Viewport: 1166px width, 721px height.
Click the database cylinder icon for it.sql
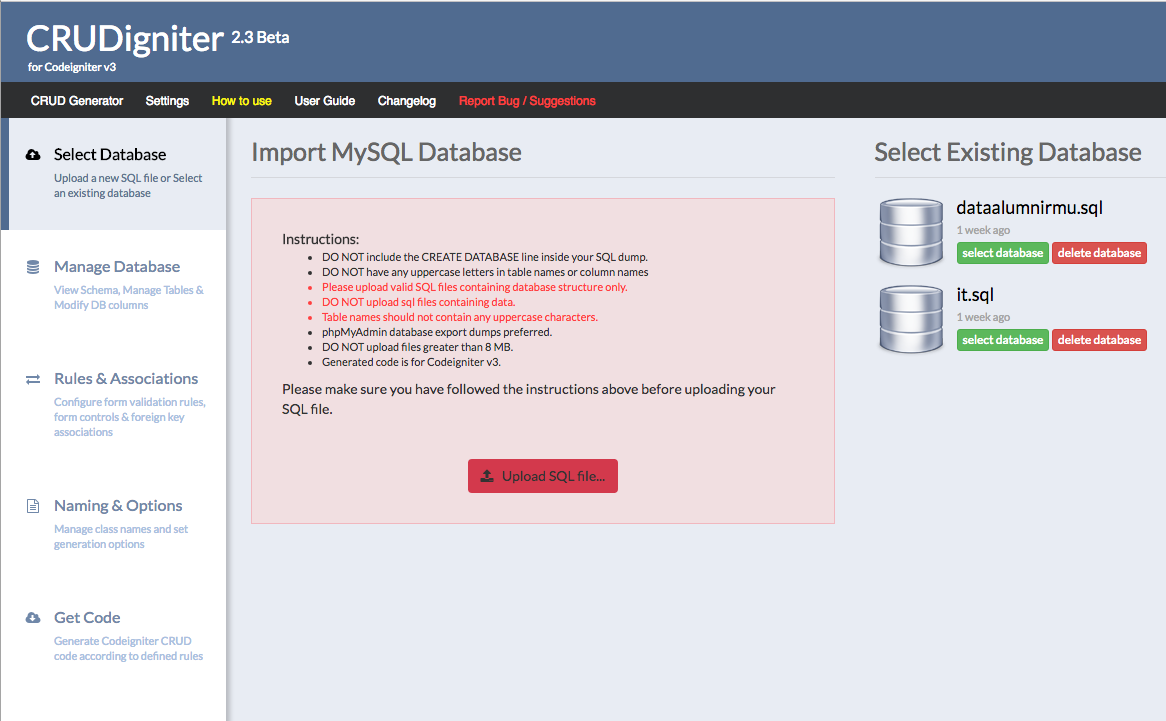tap(911, 319)
